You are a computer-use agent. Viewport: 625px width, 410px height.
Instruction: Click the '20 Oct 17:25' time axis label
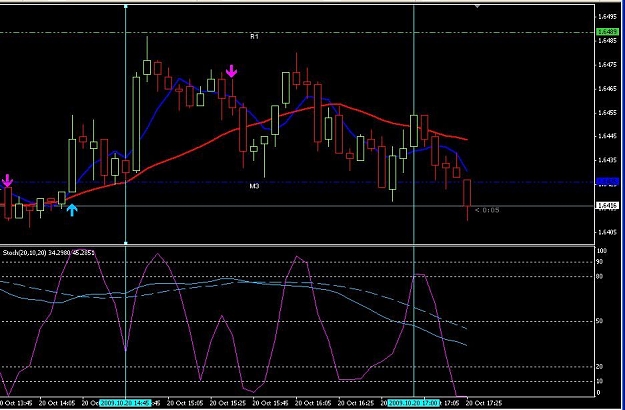[x=485, y=403]
